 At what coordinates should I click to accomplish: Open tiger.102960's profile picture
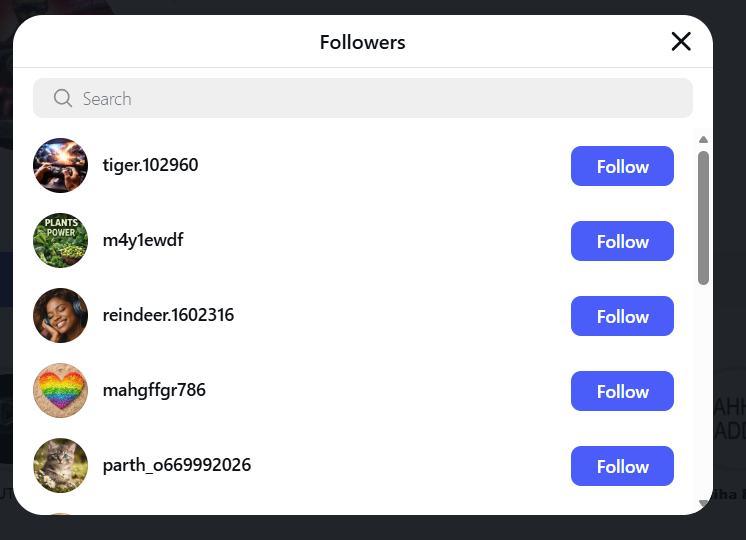pos(60,166)
